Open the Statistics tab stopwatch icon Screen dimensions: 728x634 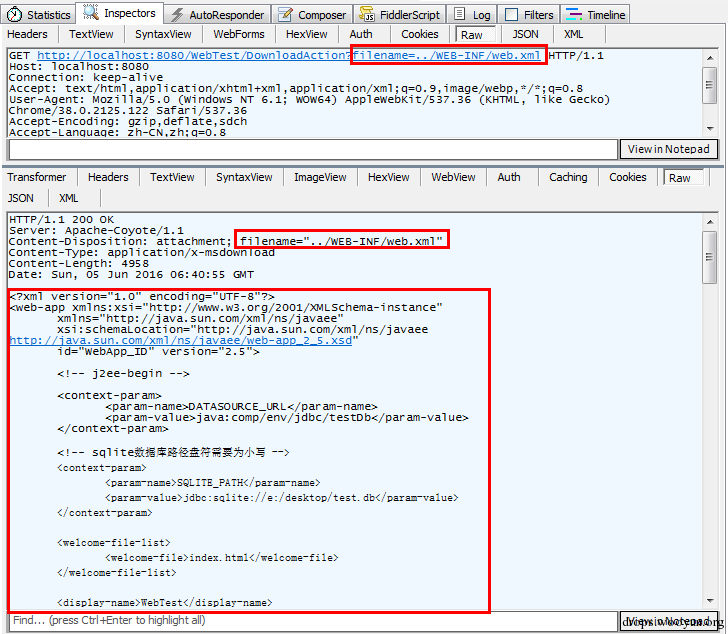14,14
